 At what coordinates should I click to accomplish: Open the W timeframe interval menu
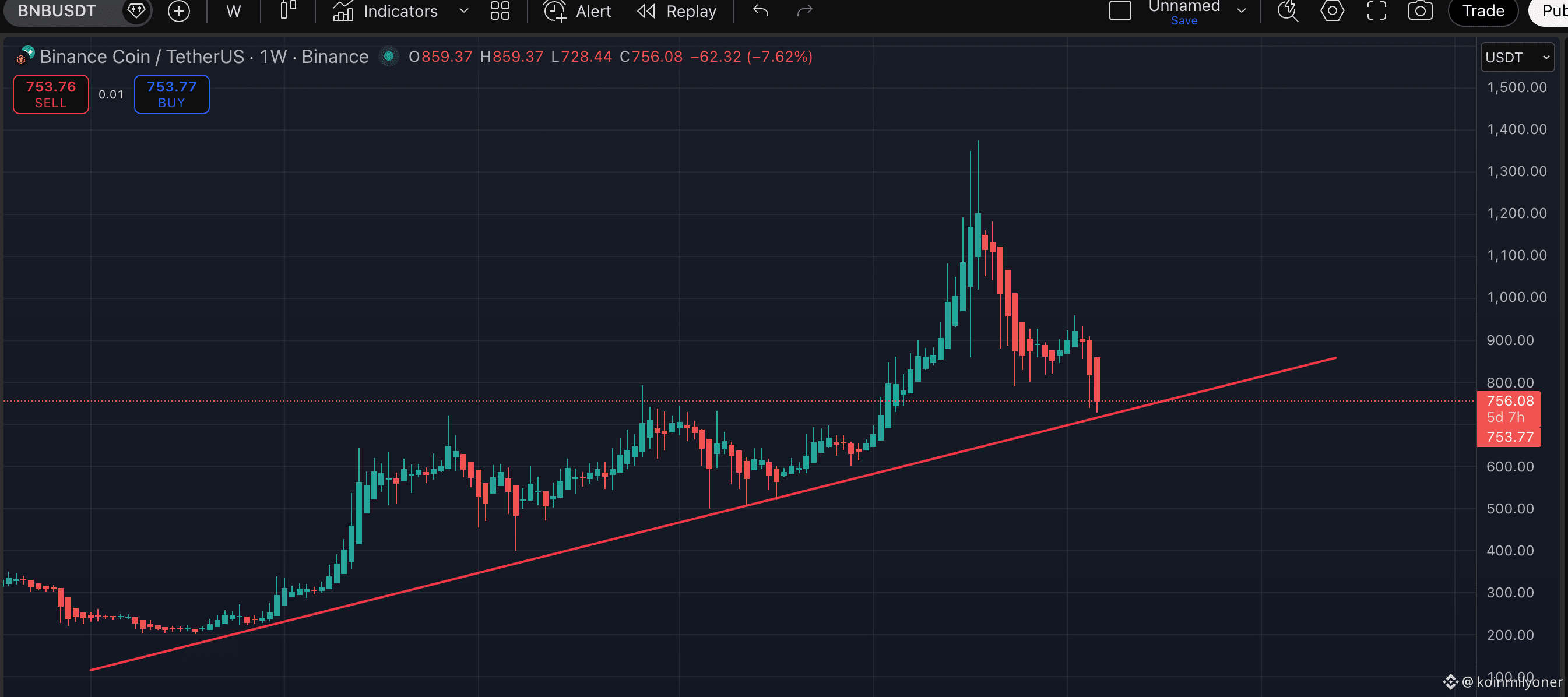click(x=233, y=11)
